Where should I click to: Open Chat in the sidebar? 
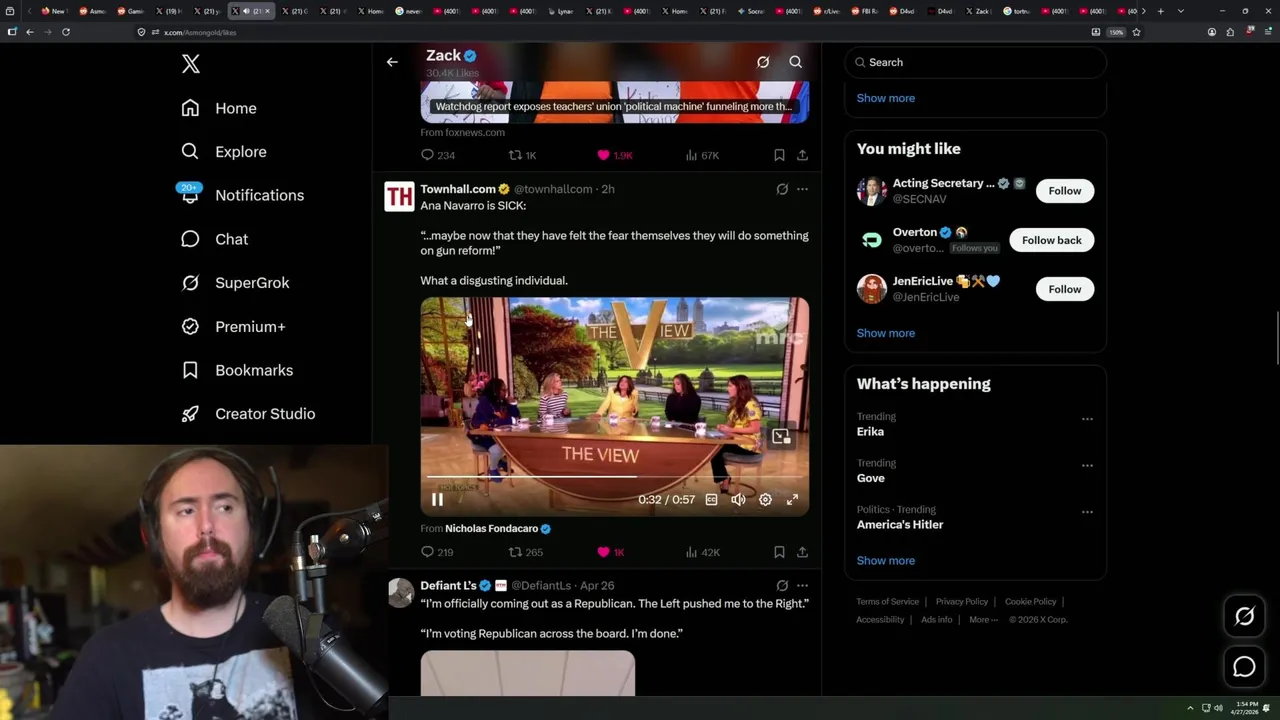[x=214, y=239]
